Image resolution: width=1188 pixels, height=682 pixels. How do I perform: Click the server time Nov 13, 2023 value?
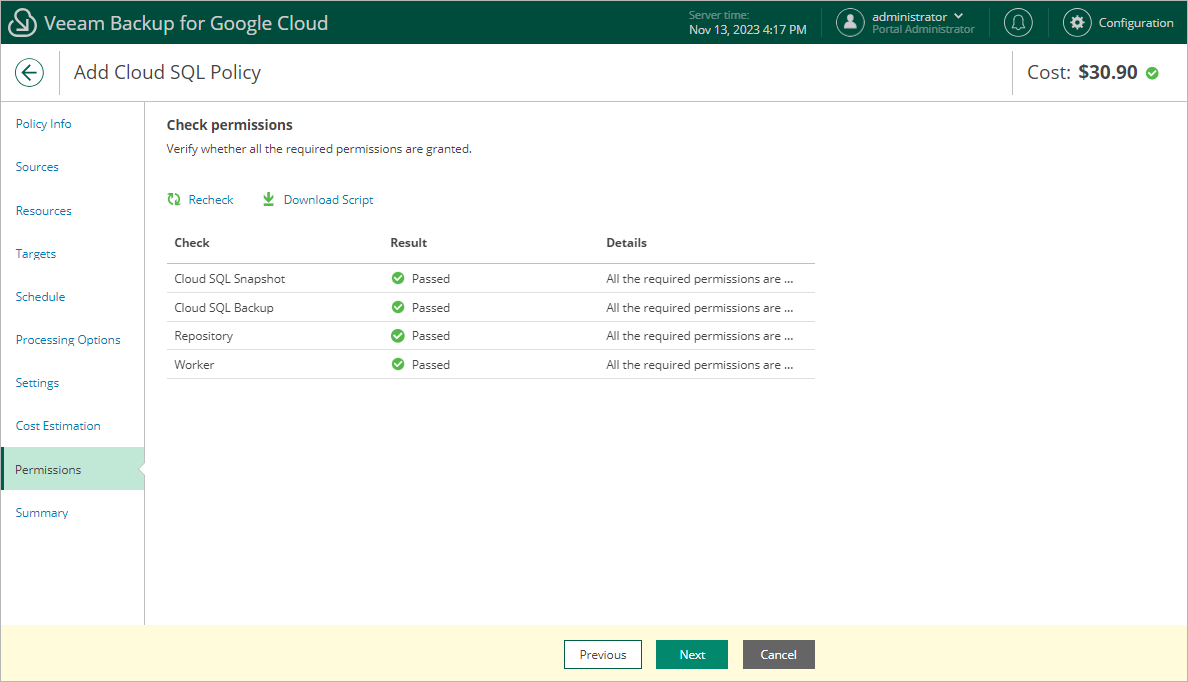tap(748, 30)
